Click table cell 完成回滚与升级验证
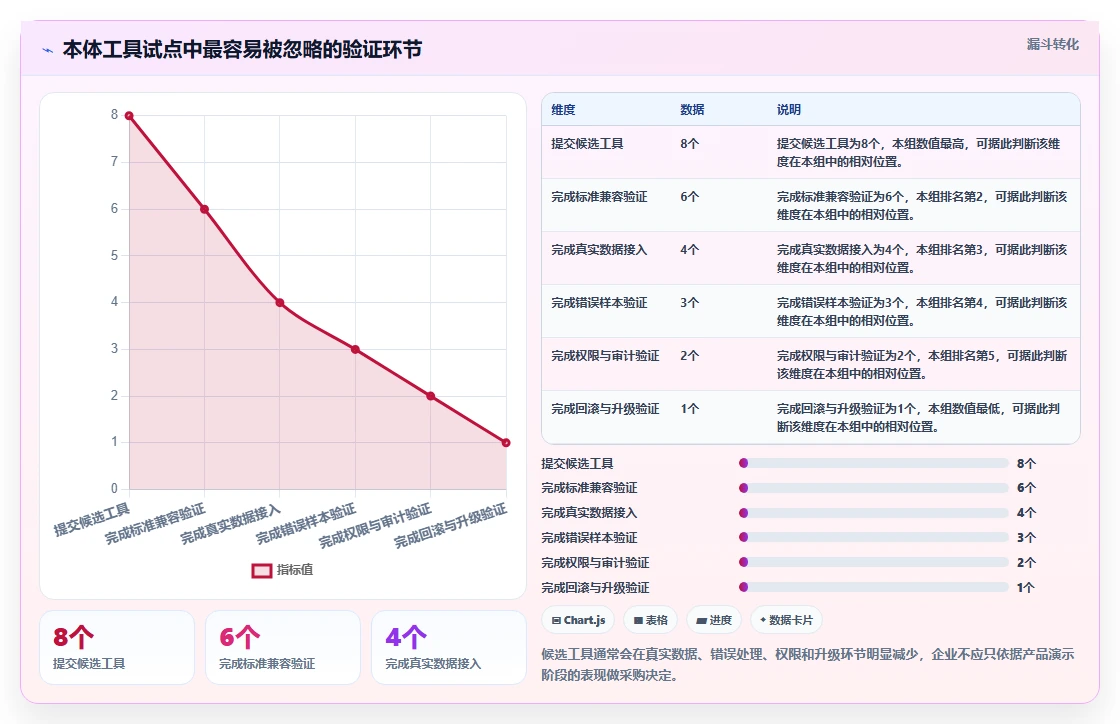The image size is (1120, 724). [605, 408]
